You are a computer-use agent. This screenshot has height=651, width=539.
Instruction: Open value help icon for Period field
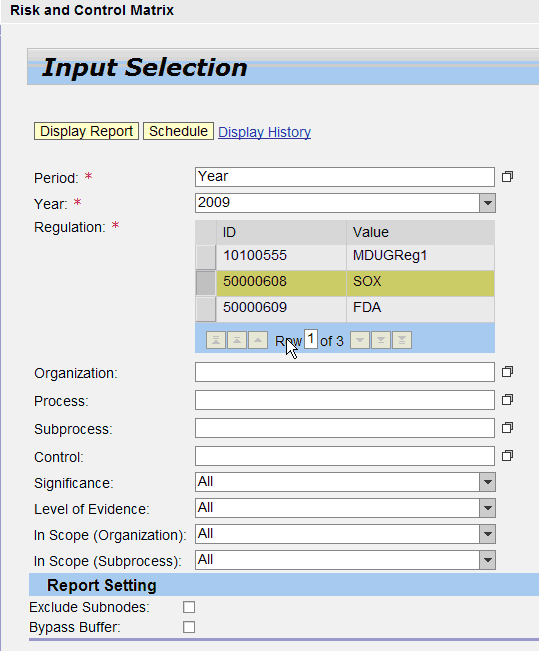click(507, 177)
